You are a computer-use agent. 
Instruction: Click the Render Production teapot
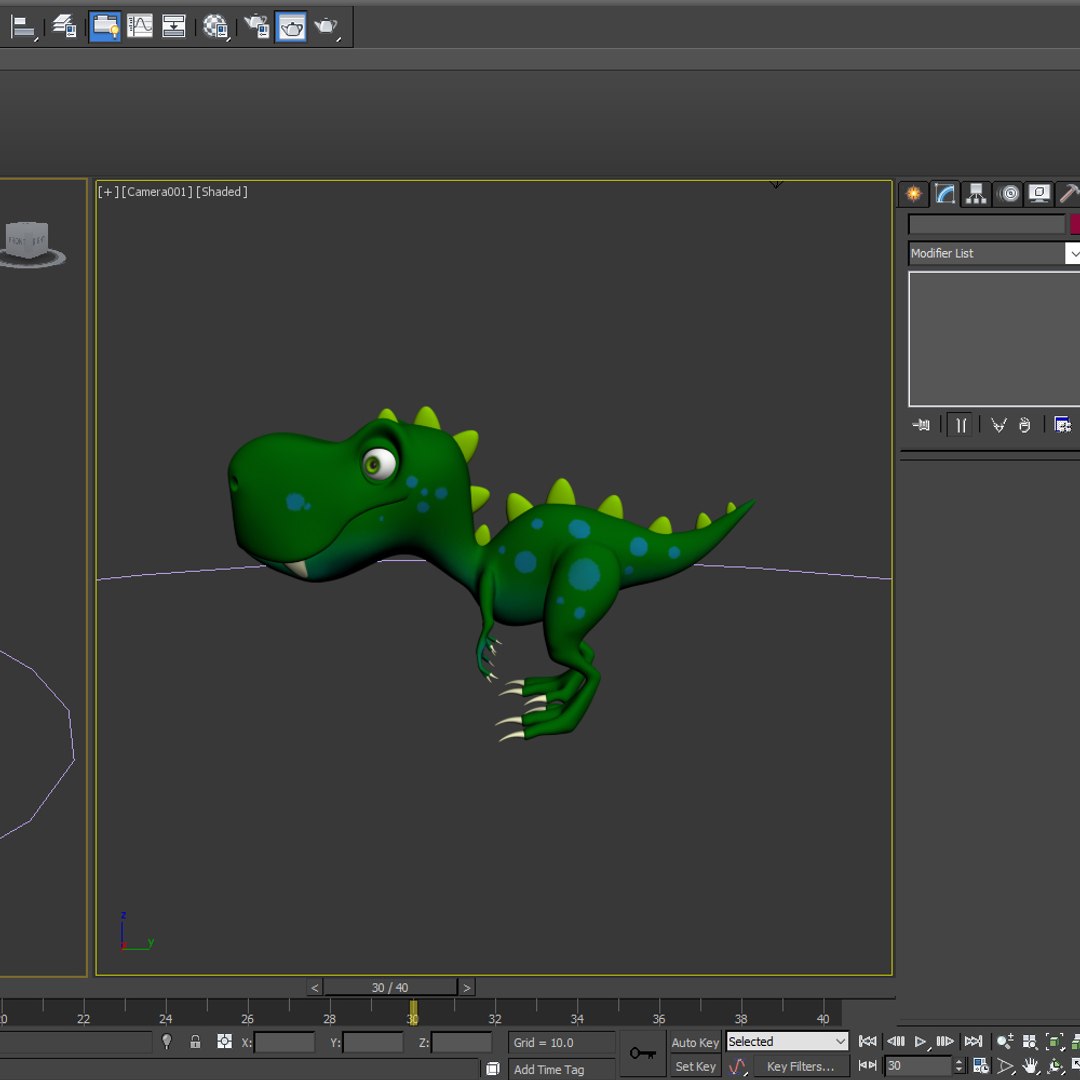pos(326,27)
